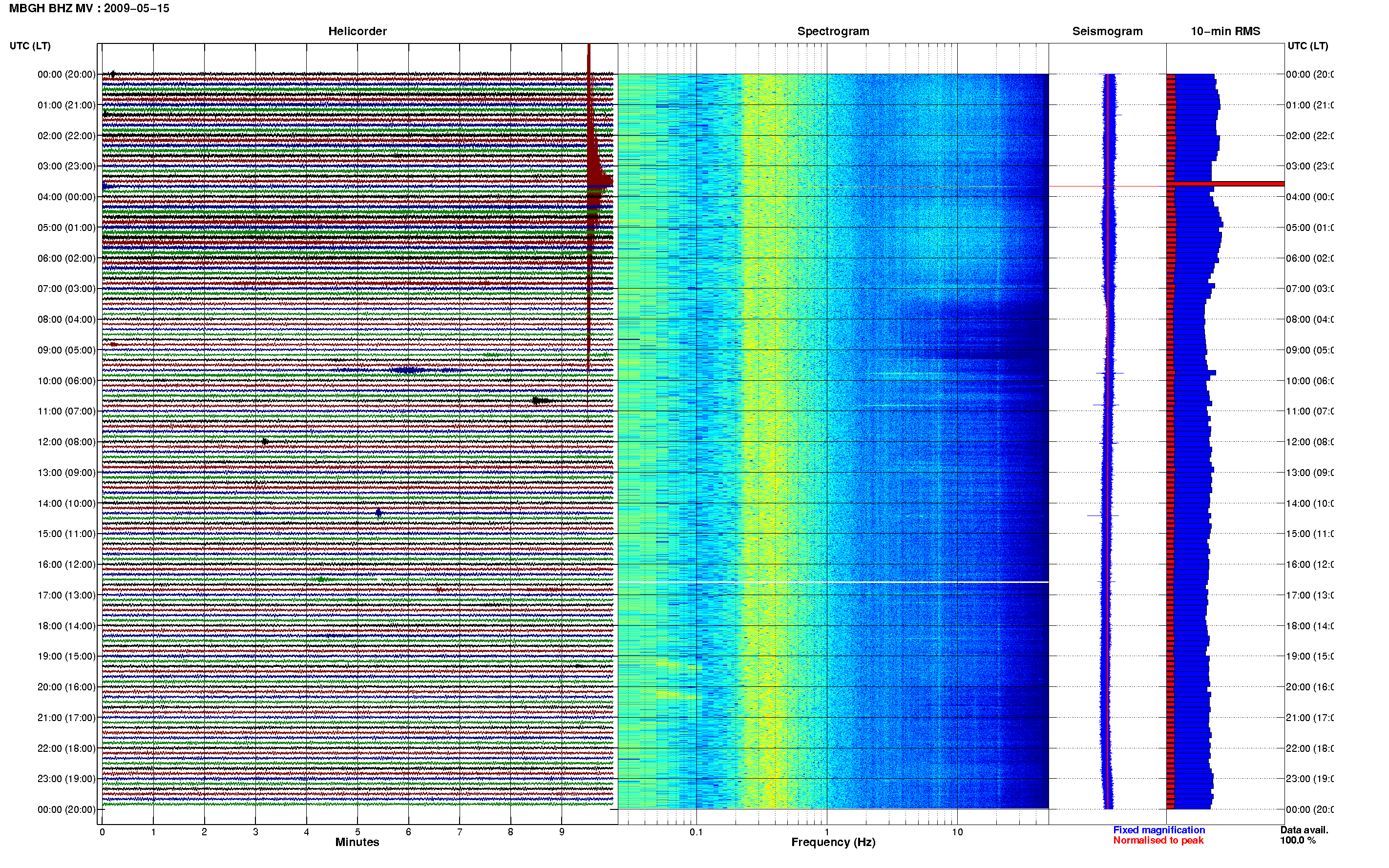
Task: Click the 12:00 (08:00) left time label
Action: click(x=66, y=442)
